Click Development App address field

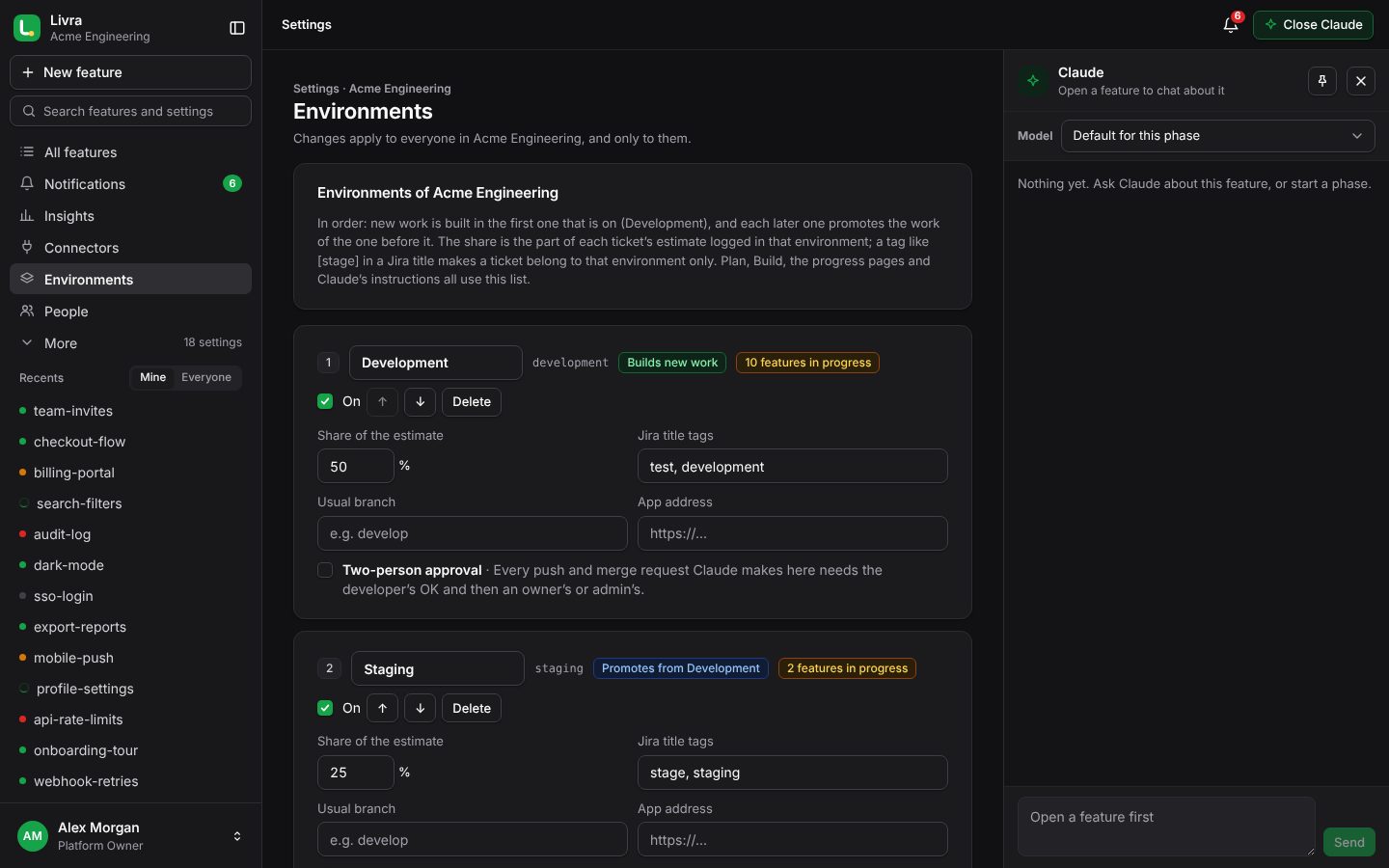[x=793, y=533]
